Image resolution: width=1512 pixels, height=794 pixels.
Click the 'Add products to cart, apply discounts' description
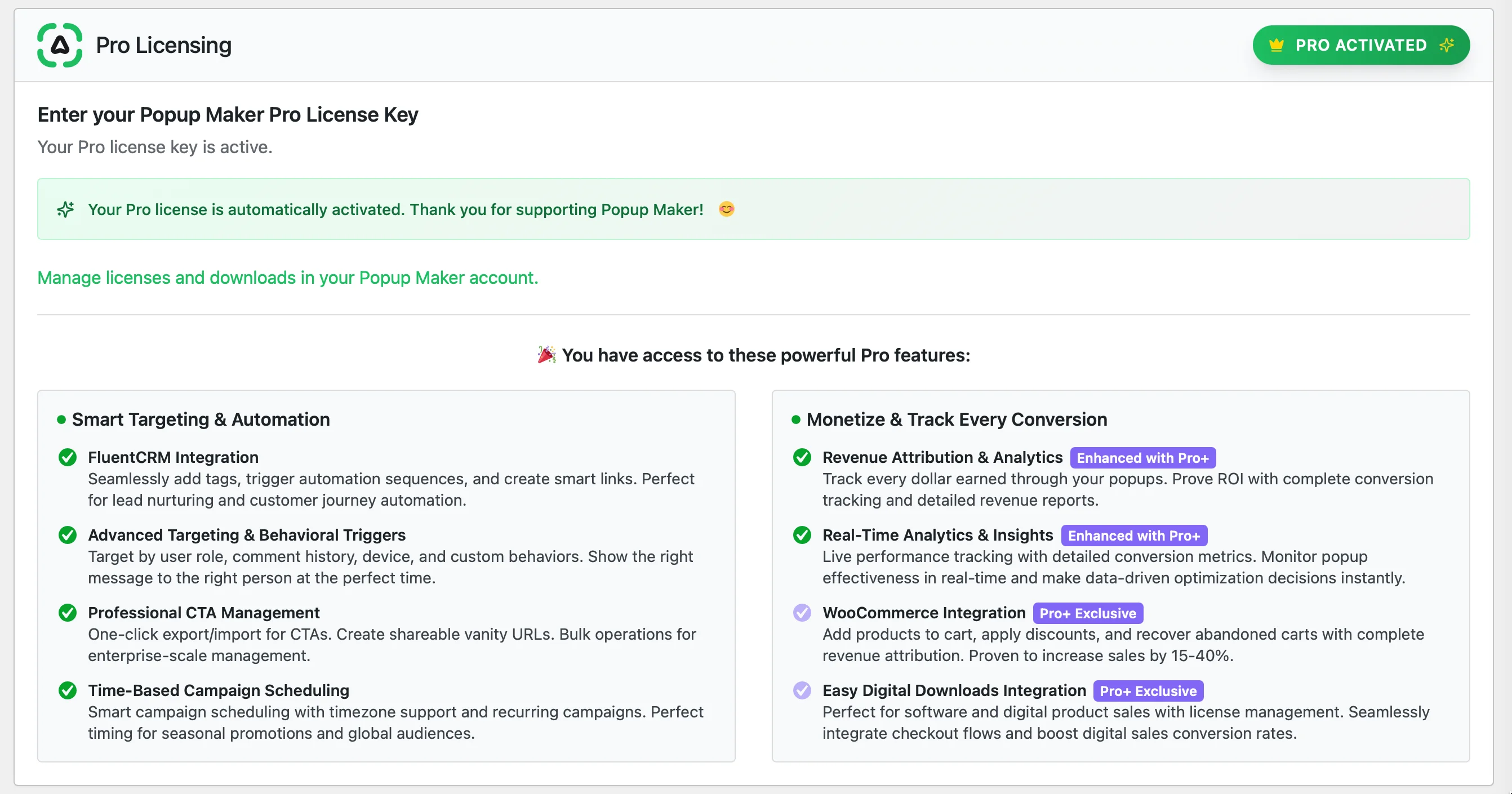pos(1123,645)
